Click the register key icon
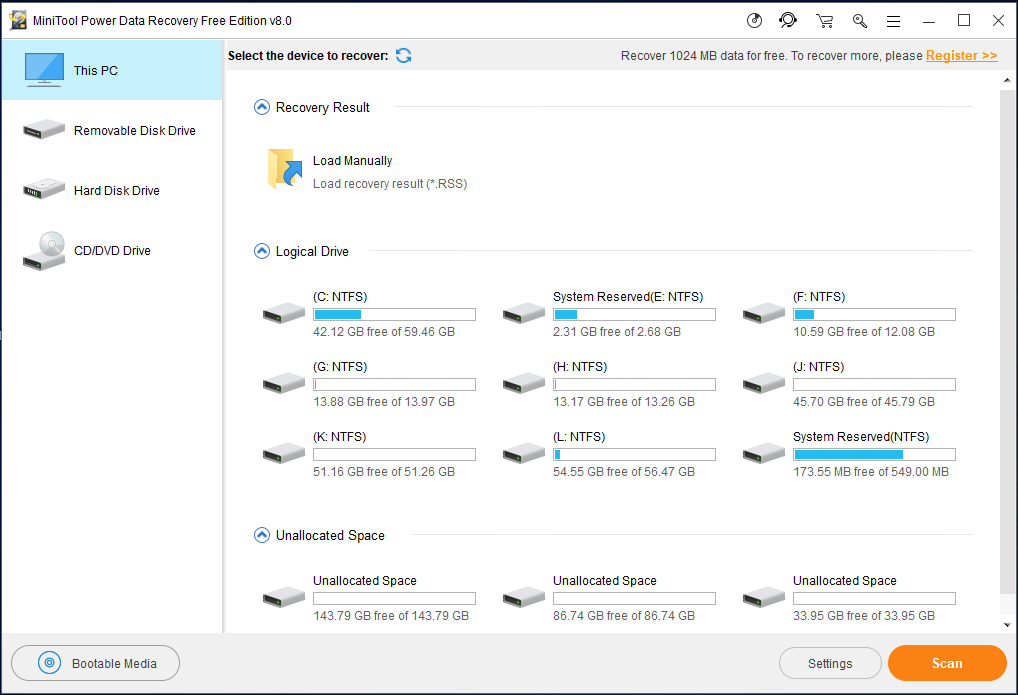Screen dimensions: 1018x695 click(860, 21)
